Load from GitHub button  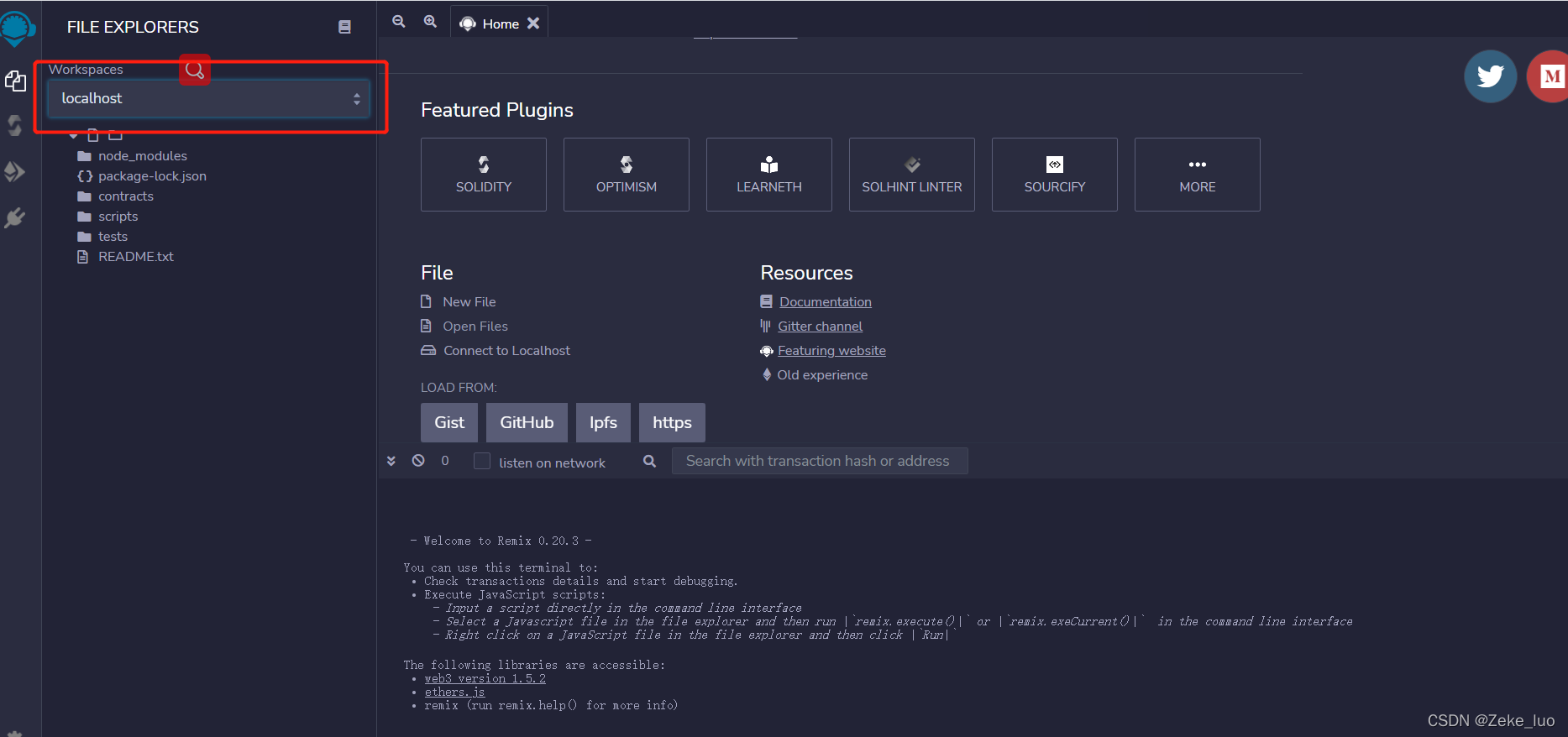tap(527, 423)
